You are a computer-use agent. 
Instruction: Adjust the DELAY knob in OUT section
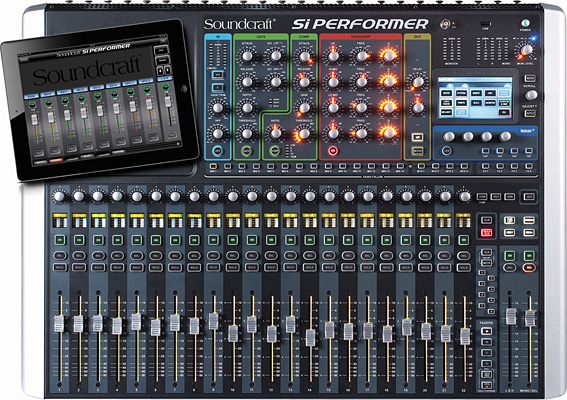pyautogui.click(x=418, y=82)
